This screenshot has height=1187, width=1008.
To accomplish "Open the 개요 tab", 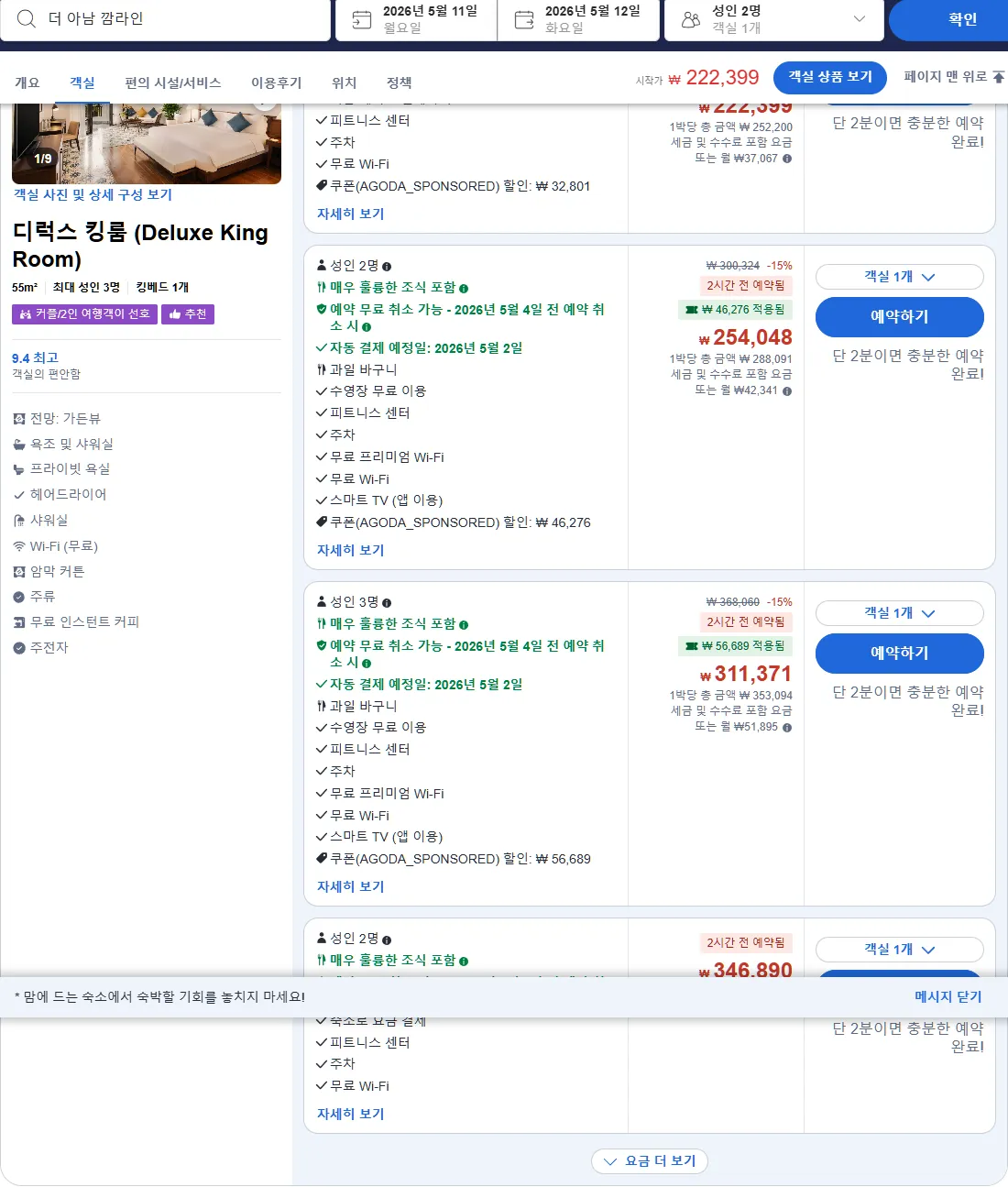I will 27,82.
